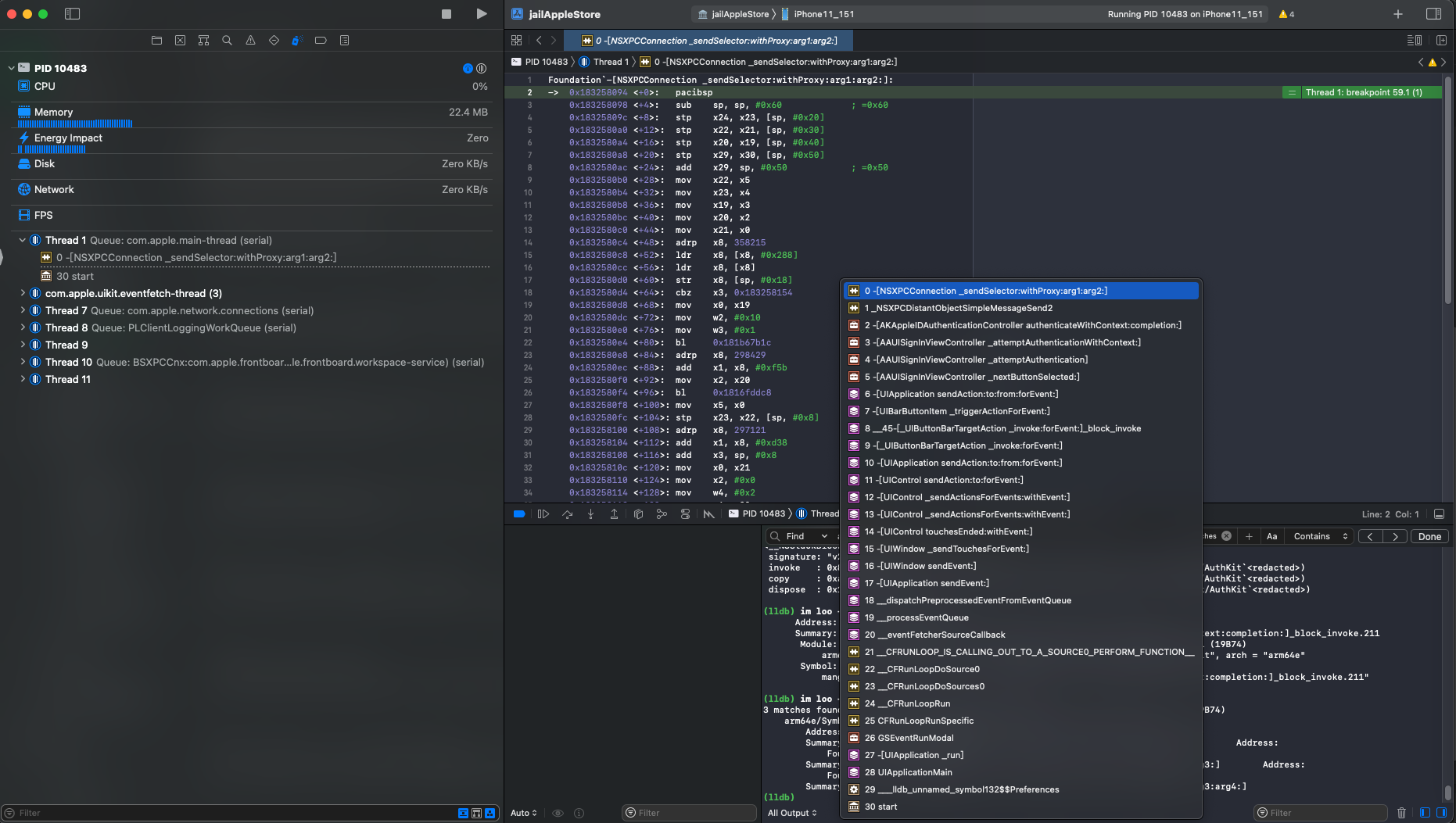Open the Report navigator

tap(344, 40)
